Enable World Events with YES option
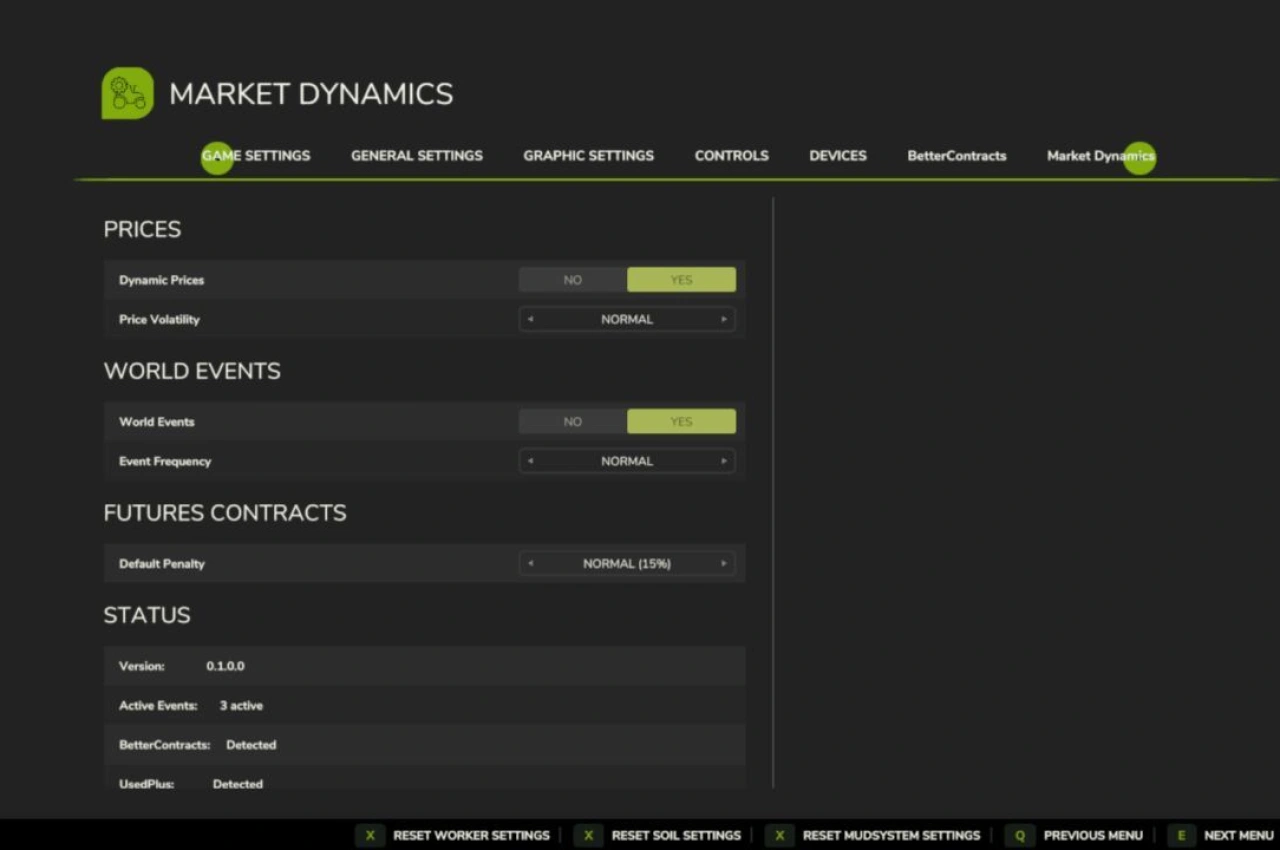1280x850 pixels. [681, 422]
